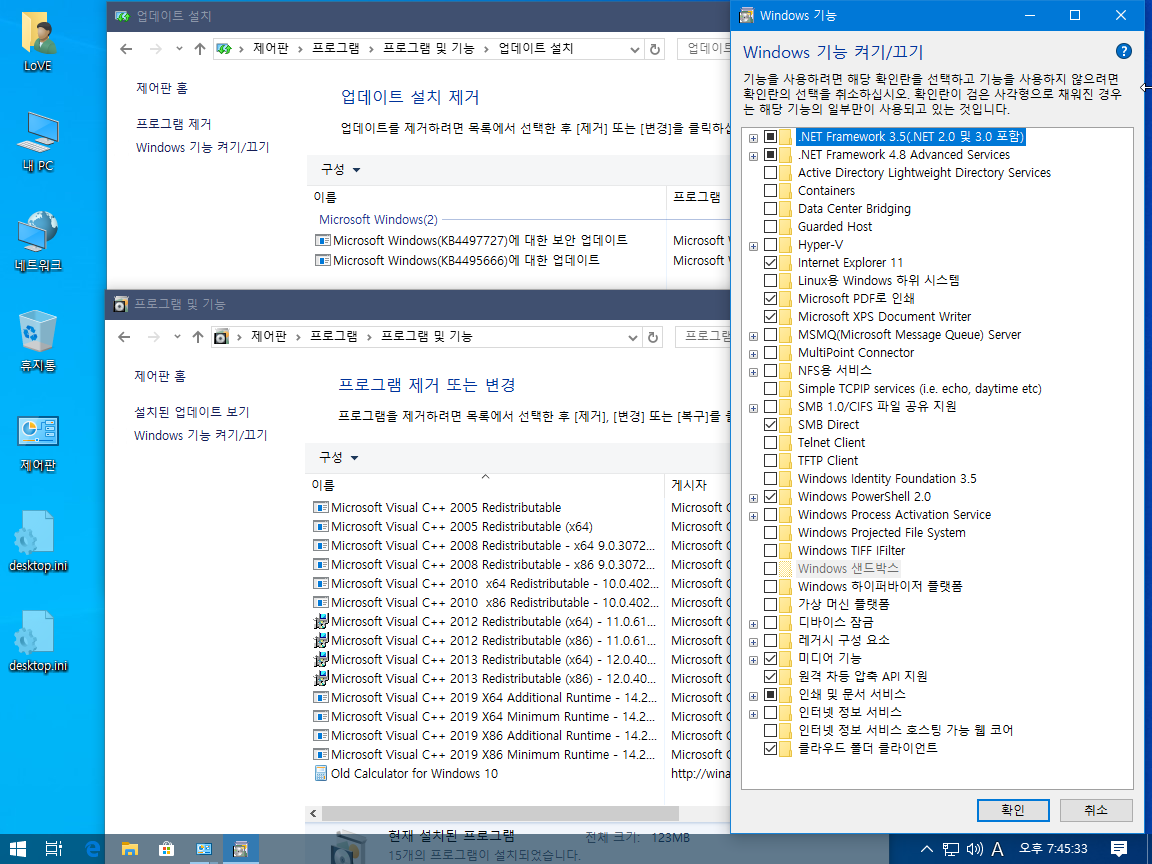Select Old Calculator for Windows 10 entry
The image size is (1152, 864).
pyautogui.click(x=414, y=774)
